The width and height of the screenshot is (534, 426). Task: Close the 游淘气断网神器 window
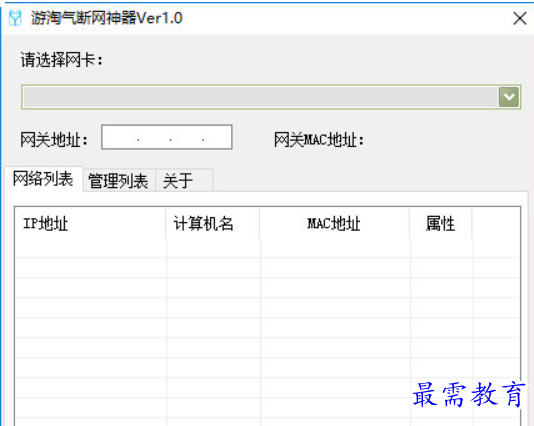519,18
